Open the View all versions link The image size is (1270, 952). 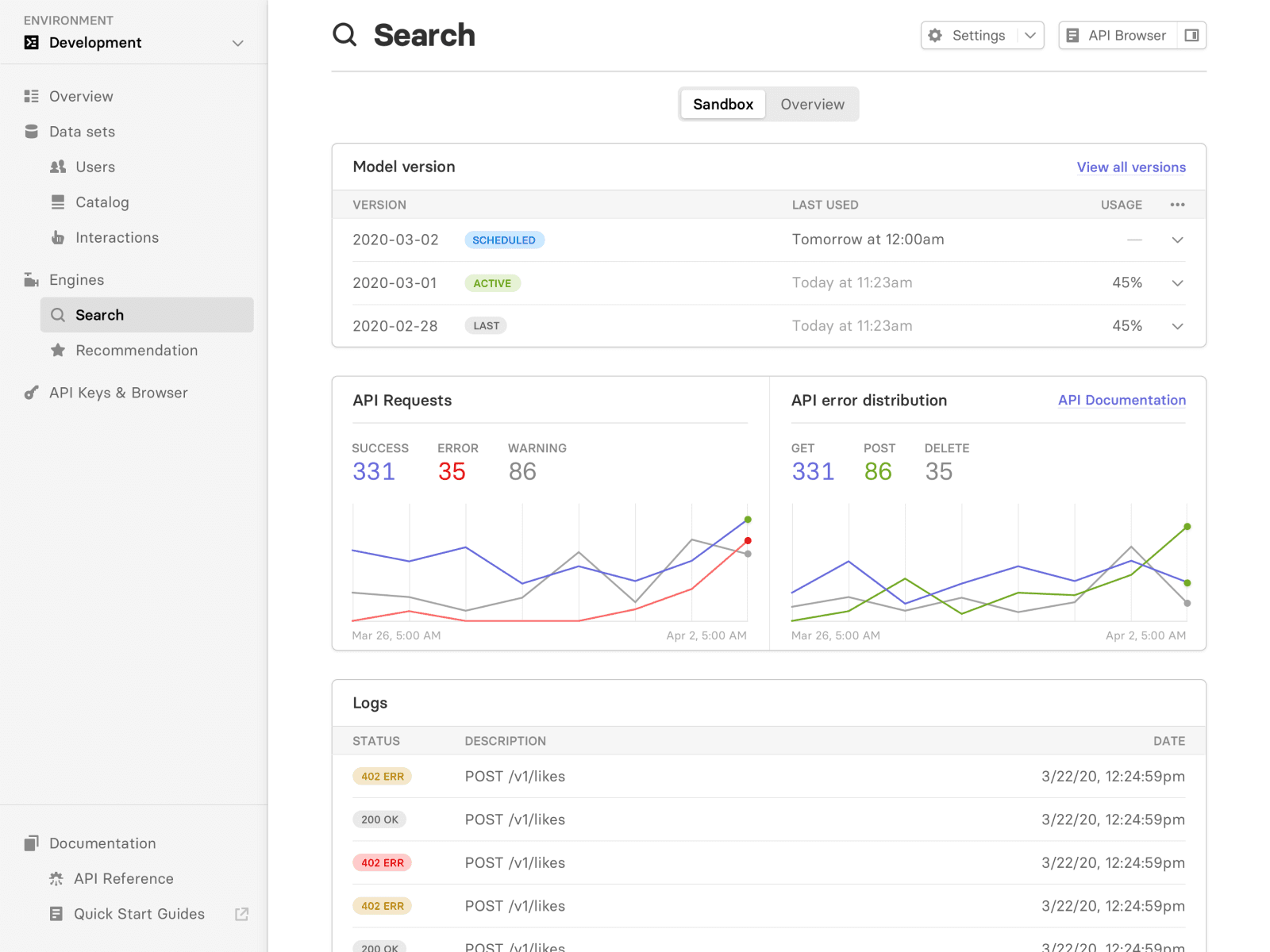click(1131, 167)
